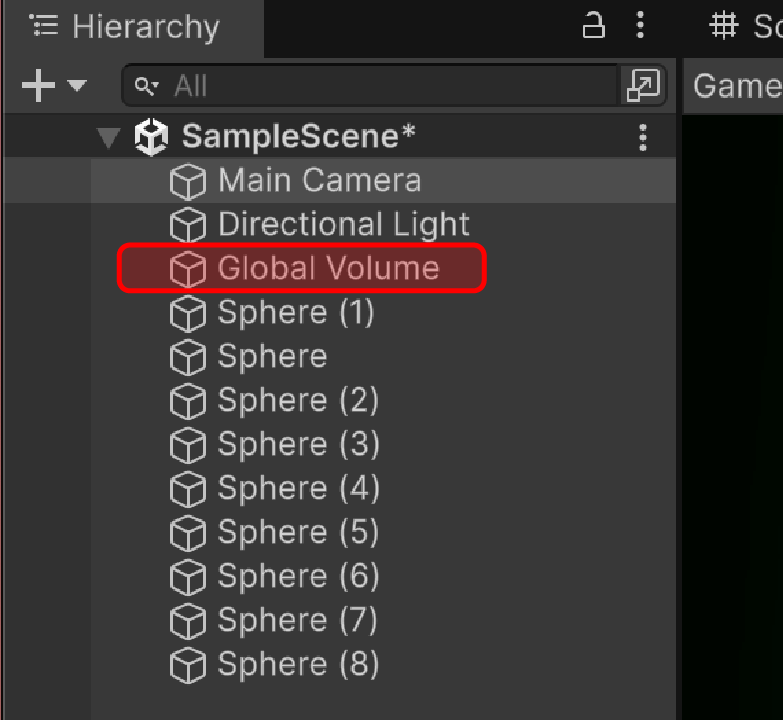Select the Sphere (7) object
The image size is (784, 720).
[x=297, y=621]
